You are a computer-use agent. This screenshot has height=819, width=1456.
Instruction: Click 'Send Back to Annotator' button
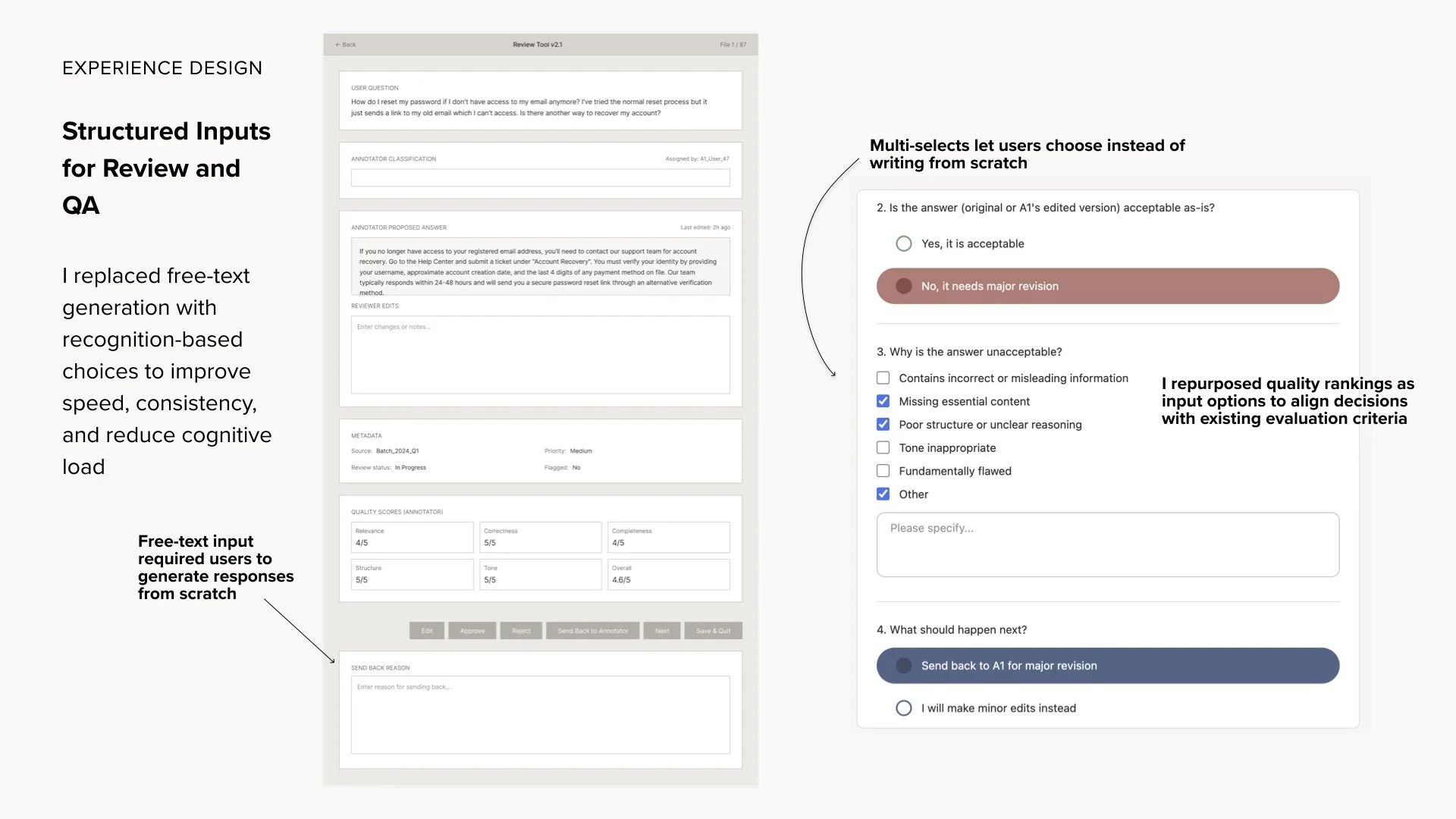592,631
